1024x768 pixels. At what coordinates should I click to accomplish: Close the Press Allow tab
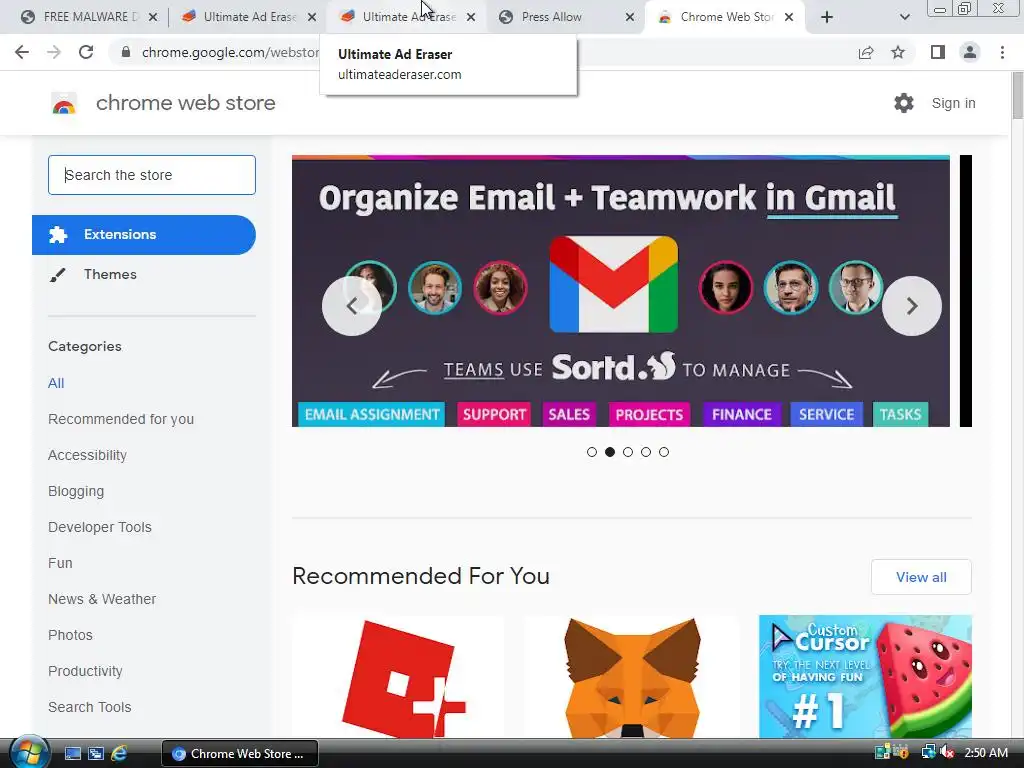(630, 17)
